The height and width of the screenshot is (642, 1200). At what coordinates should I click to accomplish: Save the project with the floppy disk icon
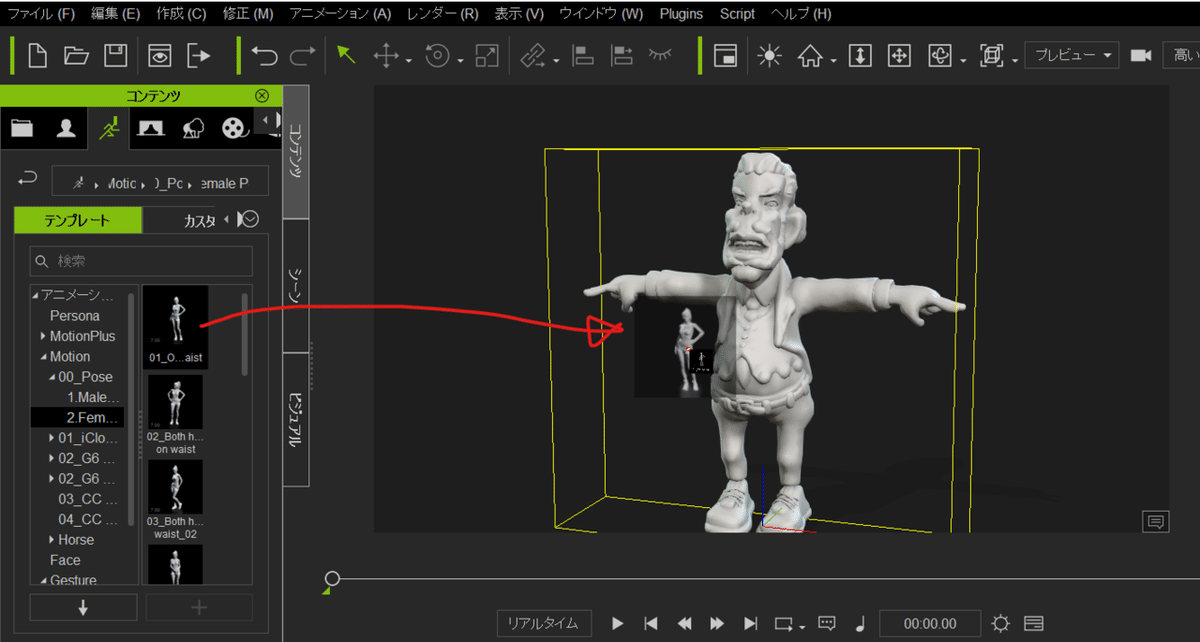(116, 56)
